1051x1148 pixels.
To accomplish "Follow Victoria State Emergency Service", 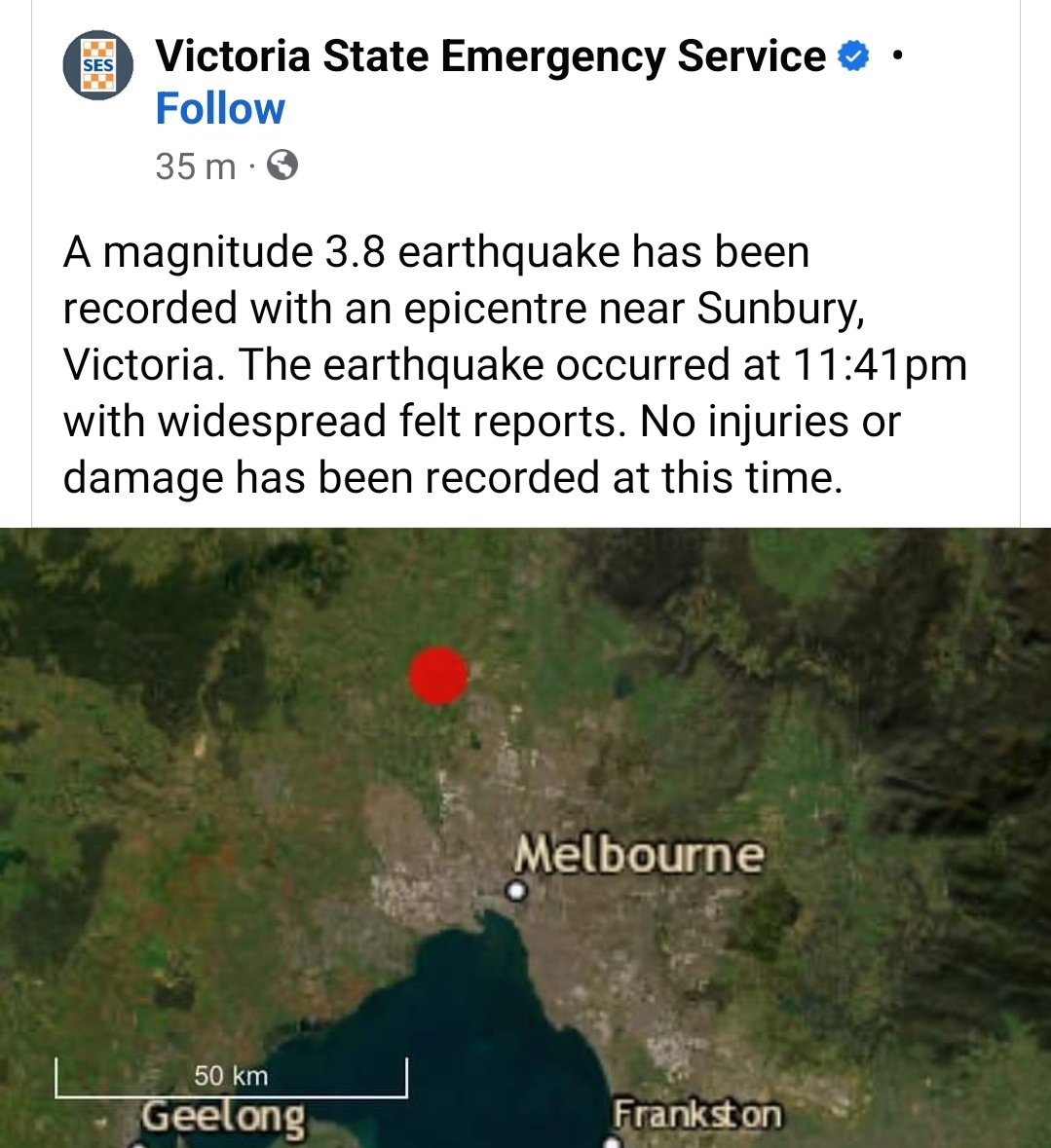I will [220, 109].
